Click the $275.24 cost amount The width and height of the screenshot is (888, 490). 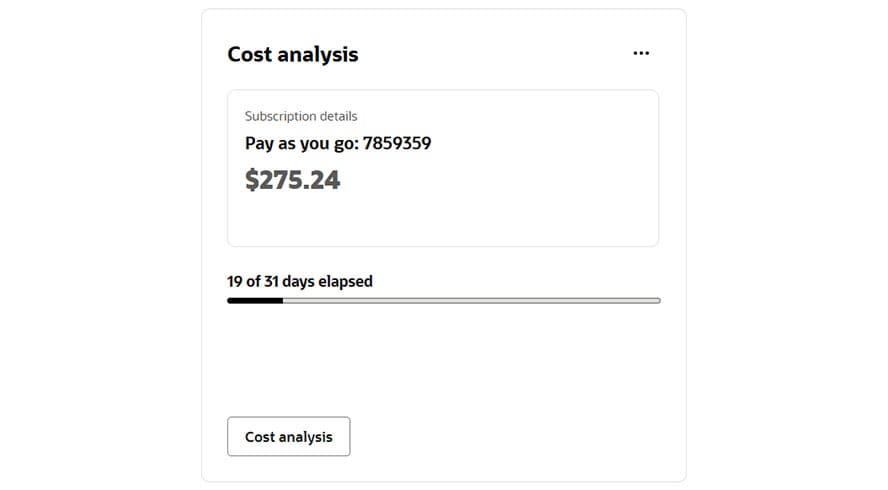pyautogui.click(x=292, y=180)
